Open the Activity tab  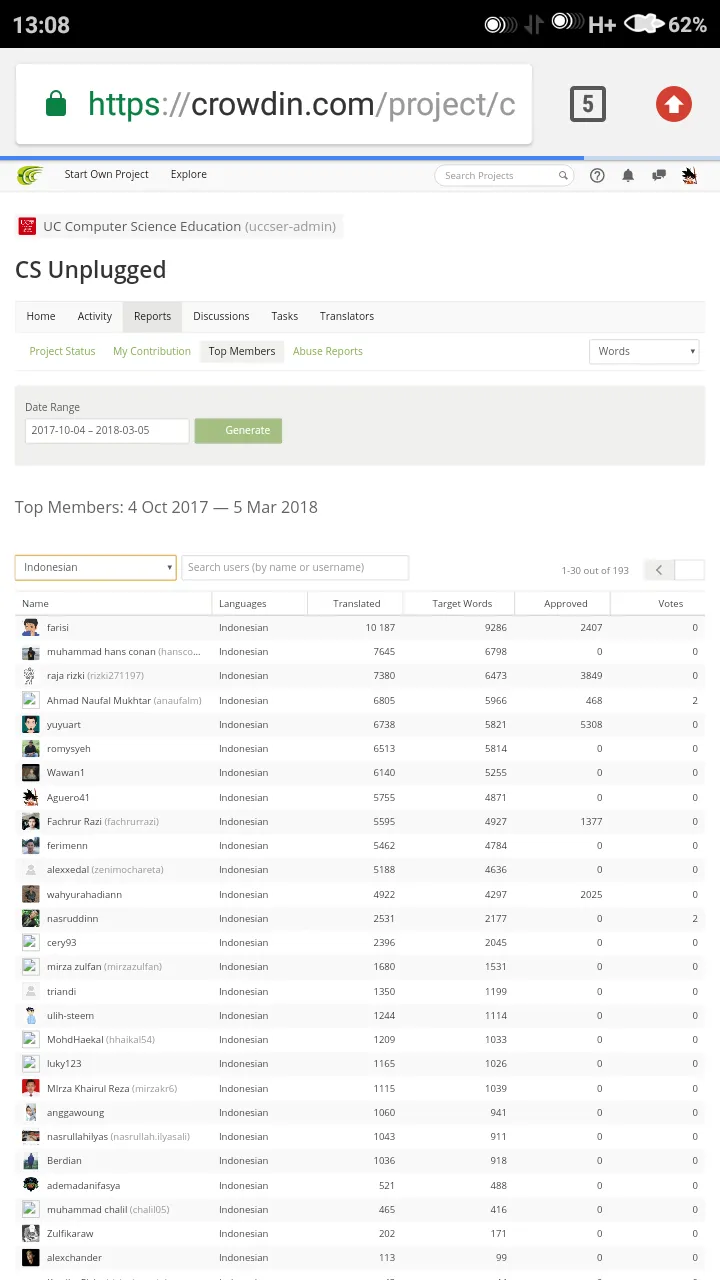[95, 316]
